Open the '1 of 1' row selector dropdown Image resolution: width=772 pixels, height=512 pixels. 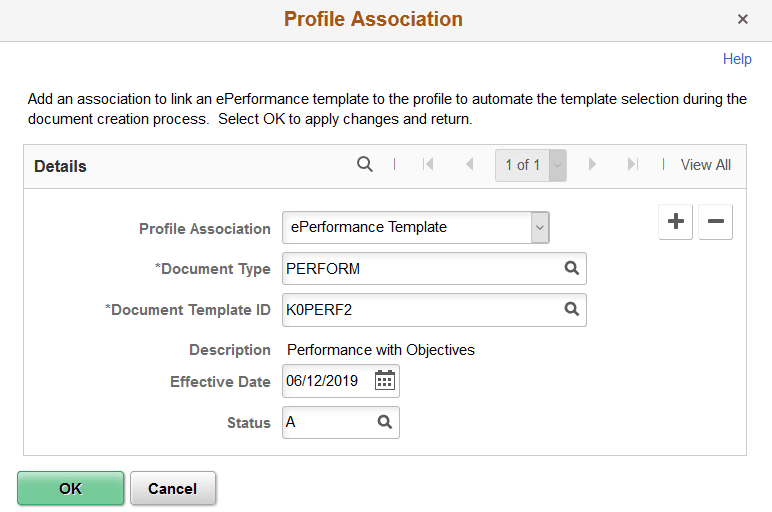(557, 165)
